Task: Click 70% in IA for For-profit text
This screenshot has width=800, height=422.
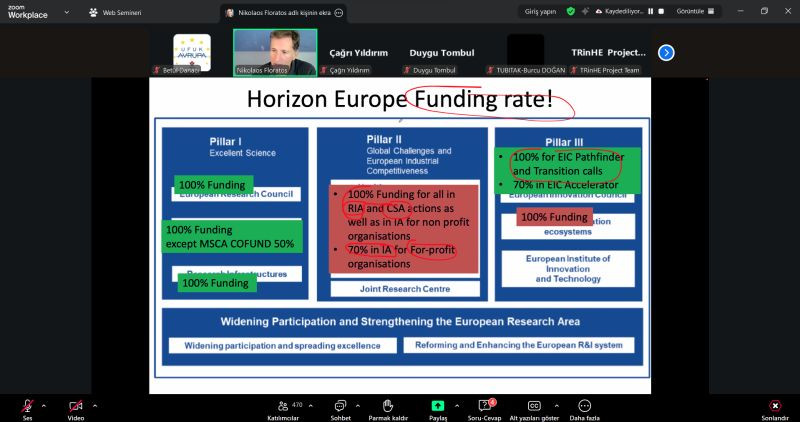Action: point(401,250)
